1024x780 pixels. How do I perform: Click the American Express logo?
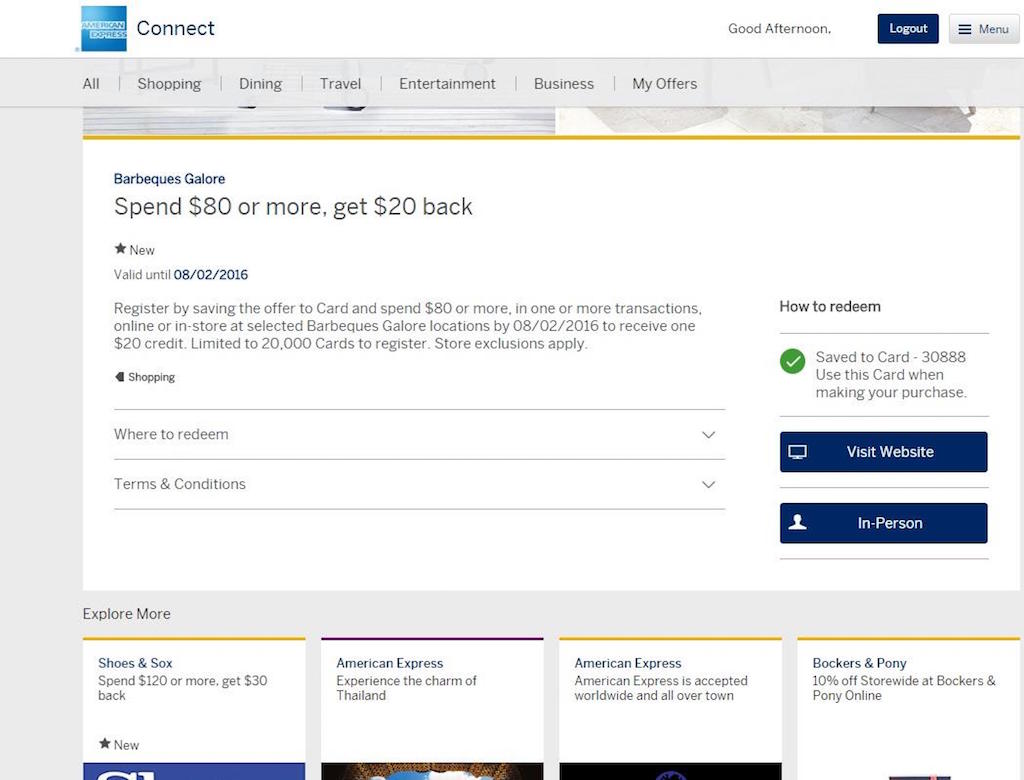pyautogui.click(x=103, y=29)
